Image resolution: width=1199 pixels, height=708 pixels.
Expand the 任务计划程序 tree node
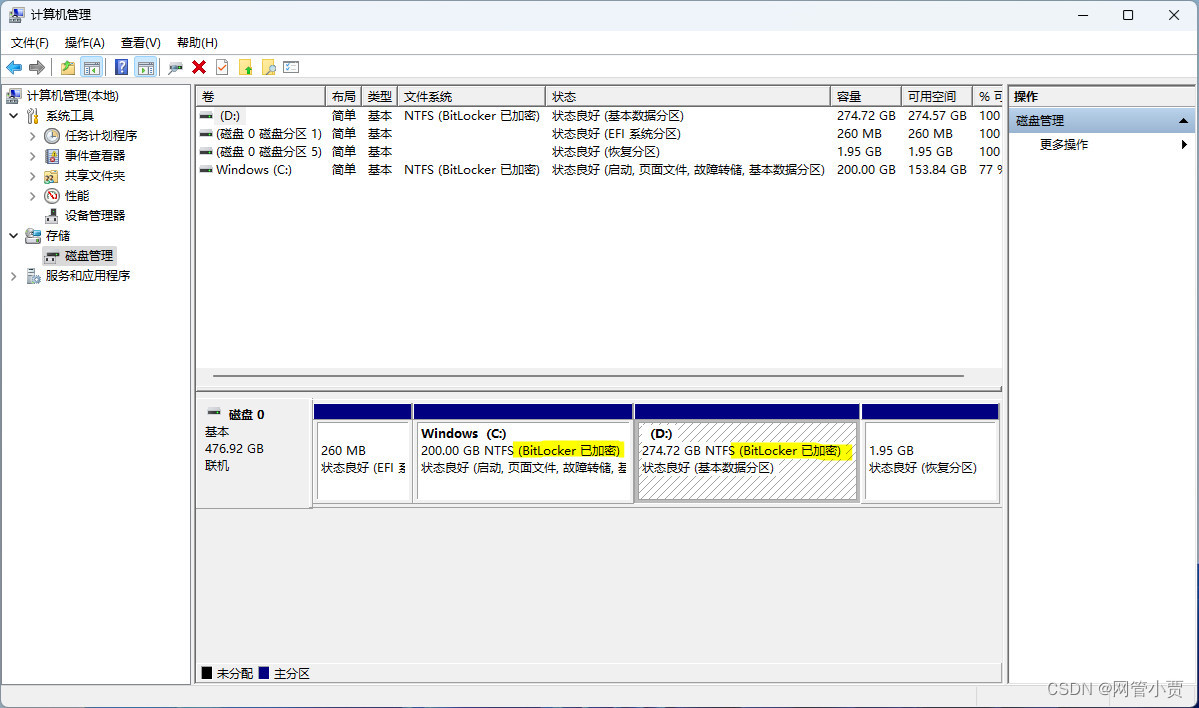tap(32, 135)
